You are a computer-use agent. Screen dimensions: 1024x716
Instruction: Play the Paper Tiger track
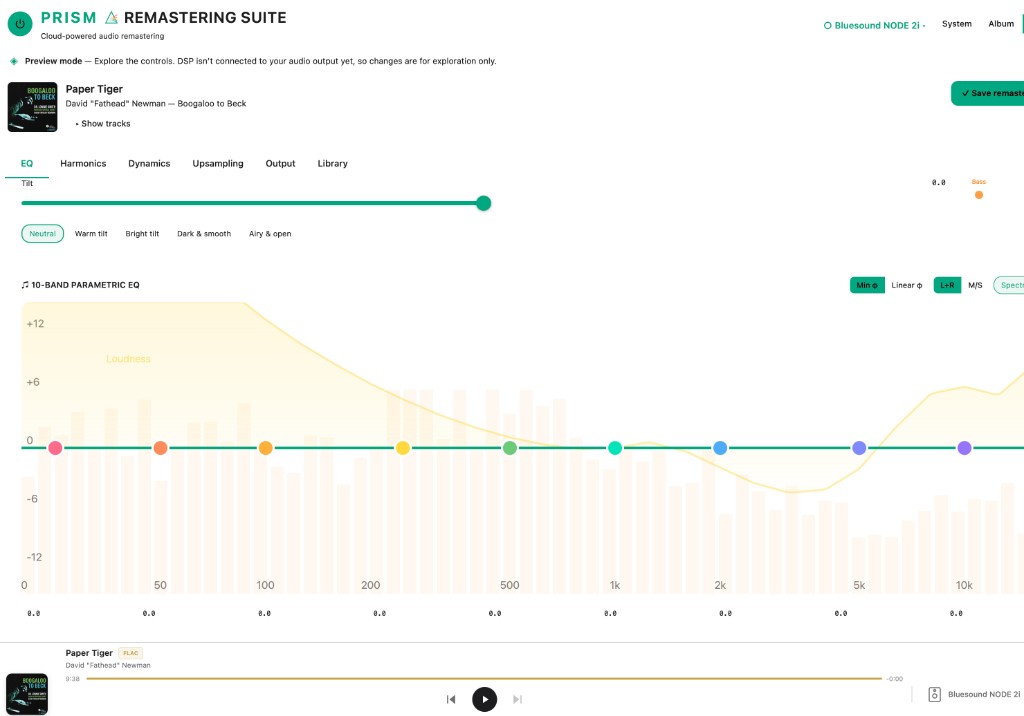[484, 699]
